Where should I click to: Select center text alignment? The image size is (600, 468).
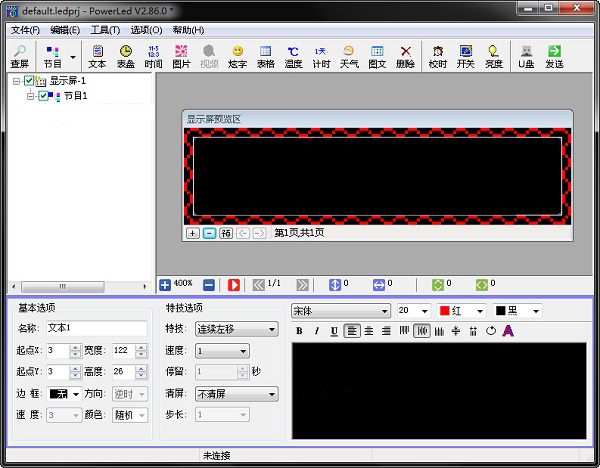pos(369,331)
